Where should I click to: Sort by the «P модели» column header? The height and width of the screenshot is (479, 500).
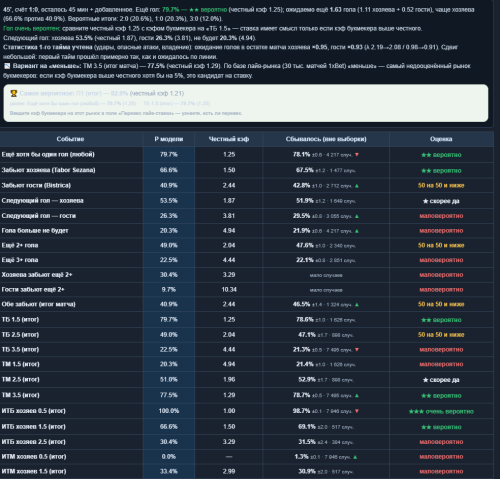pos(169,139)
